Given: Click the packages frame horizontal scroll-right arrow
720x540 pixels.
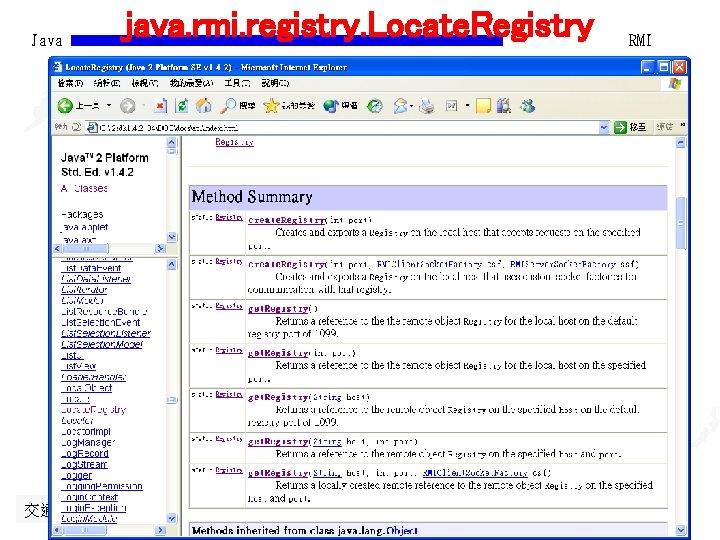Looking at the screenshot, I should point(160,248).
